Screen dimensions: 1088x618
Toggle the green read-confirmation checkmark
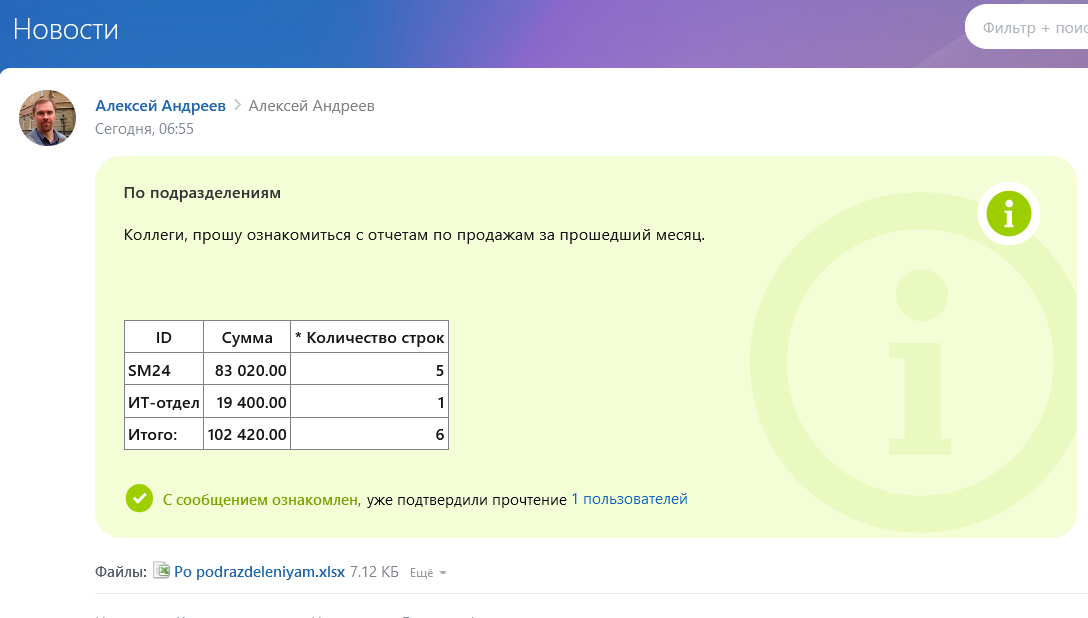(x=139, y=498)
